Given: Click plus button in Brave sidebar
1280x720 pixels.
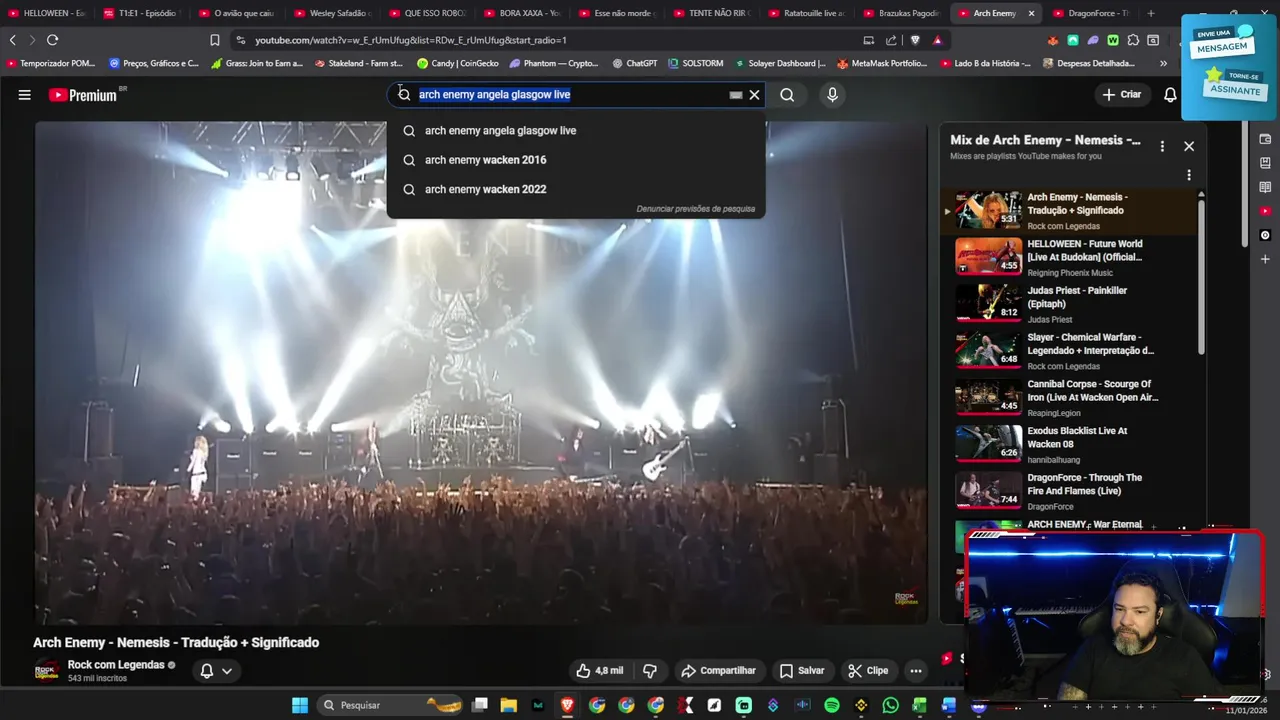Looking at the screenshot, I should [1265, 259].
